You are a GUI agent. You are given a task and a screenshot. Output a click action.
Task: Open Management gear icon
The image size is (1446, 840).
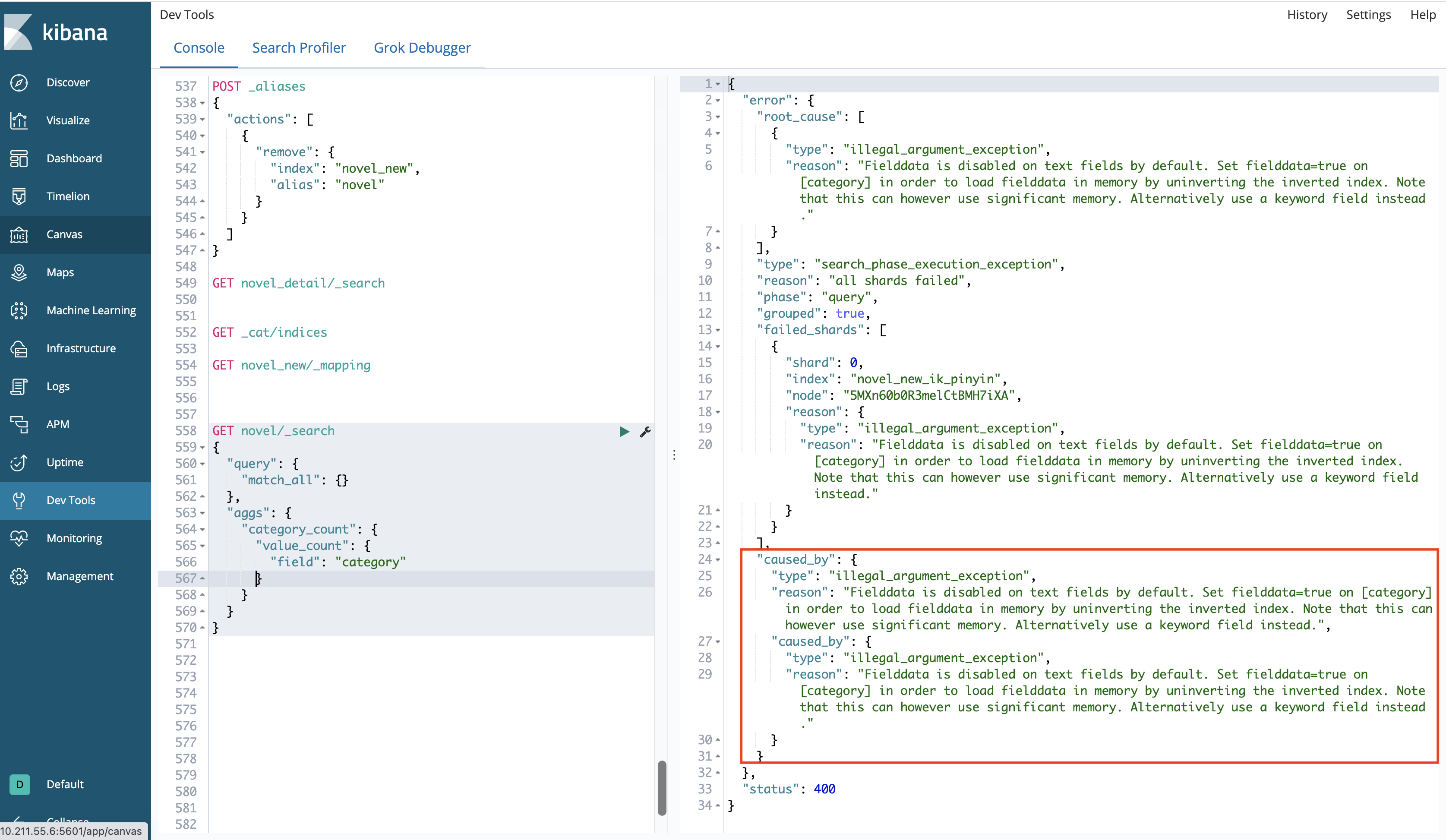(x=19, y=576)
